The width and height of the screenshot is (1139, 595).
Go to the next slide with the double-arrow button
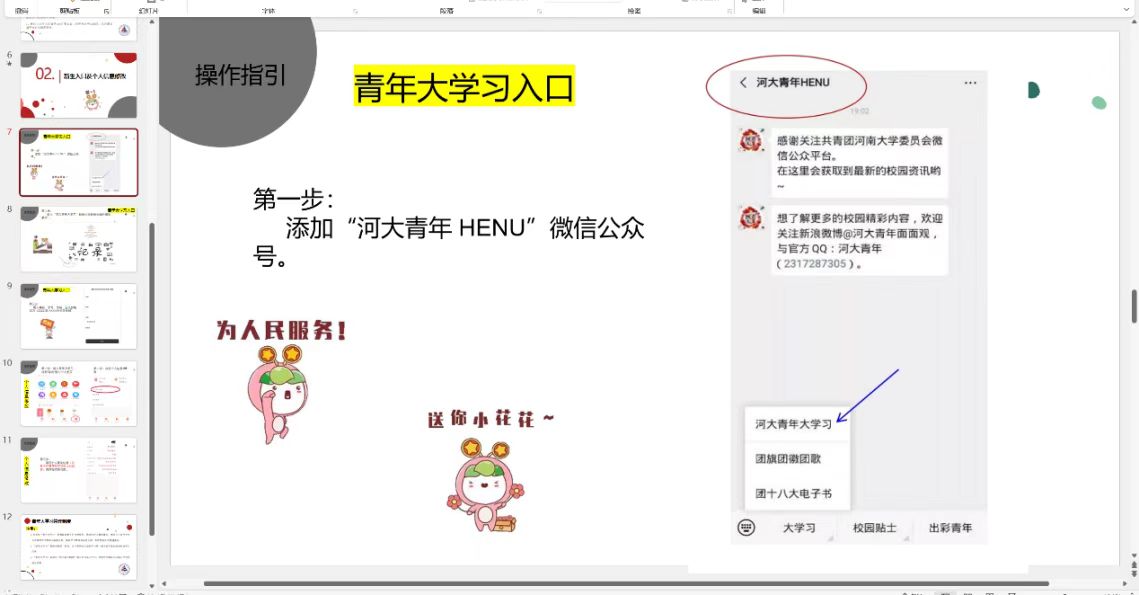pyautogui.click(x=1134, y=572)
